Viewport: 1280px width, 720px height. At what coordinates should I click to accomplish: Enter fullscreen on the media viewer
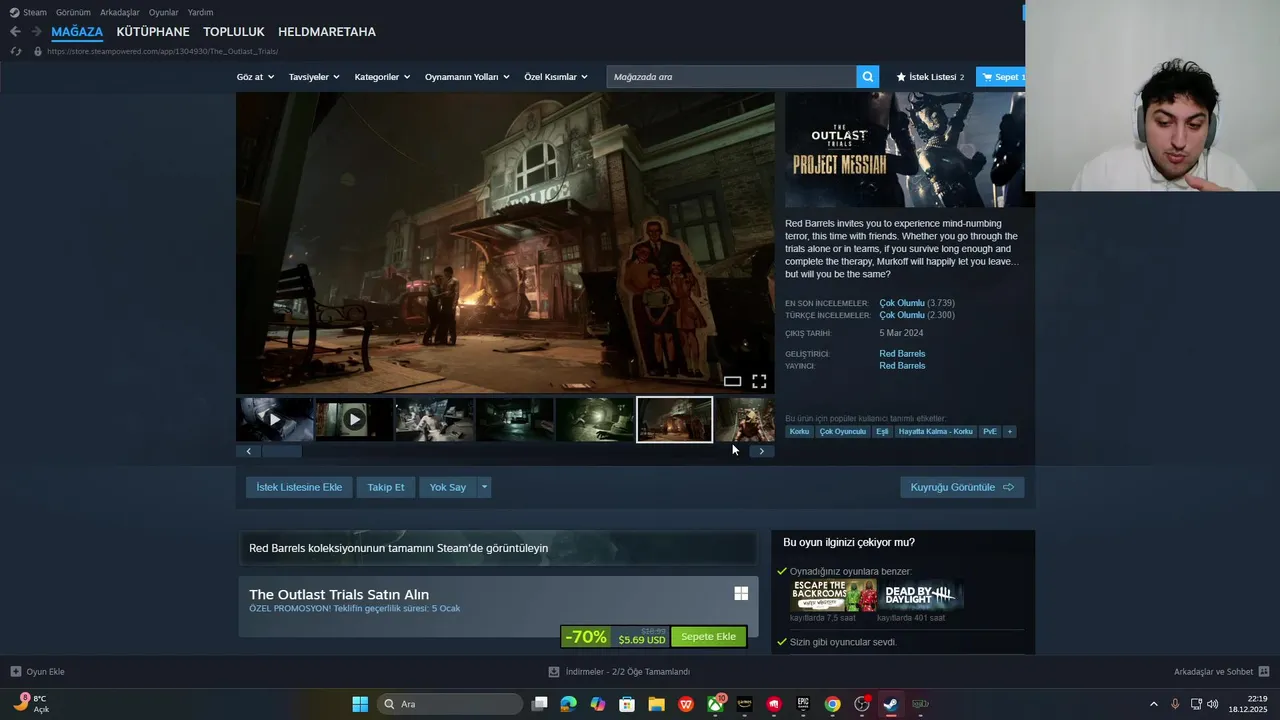coord(759,381)
